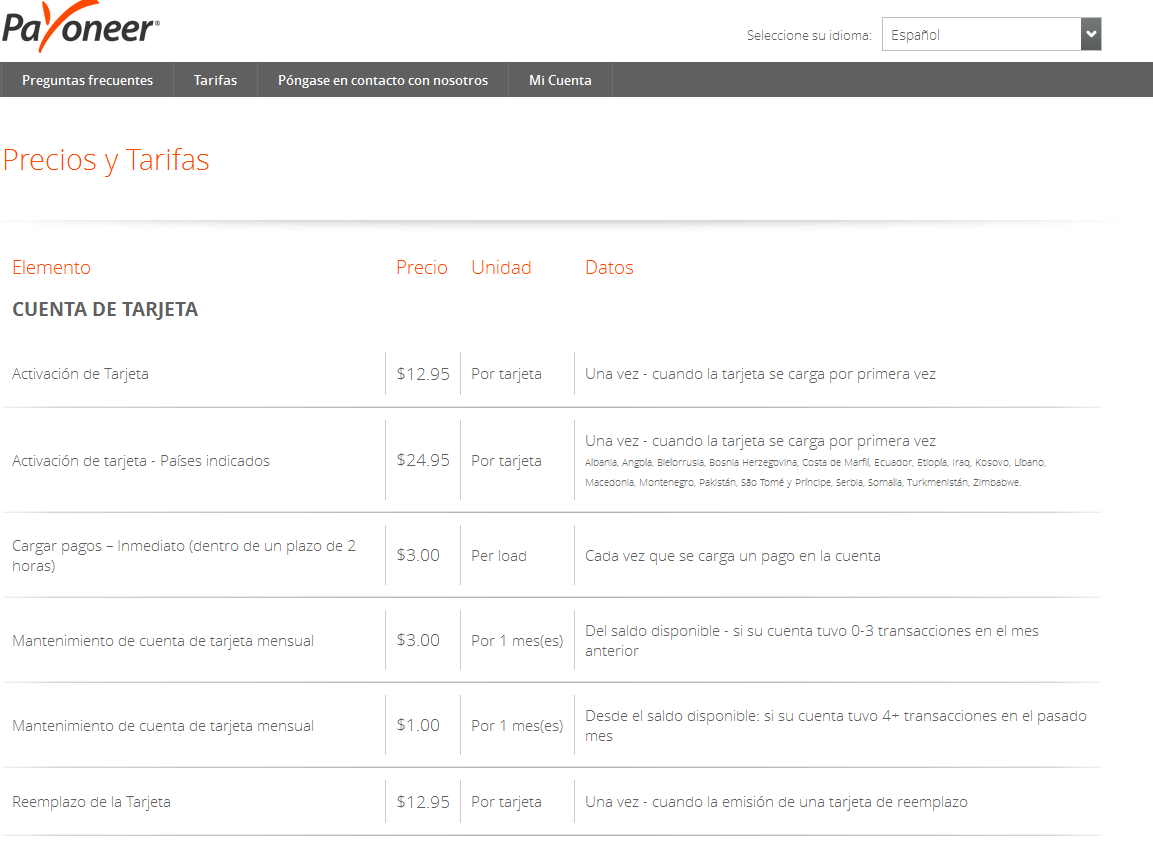
Task: Open the language dropdown arrow
Action: click(1091, 35)
